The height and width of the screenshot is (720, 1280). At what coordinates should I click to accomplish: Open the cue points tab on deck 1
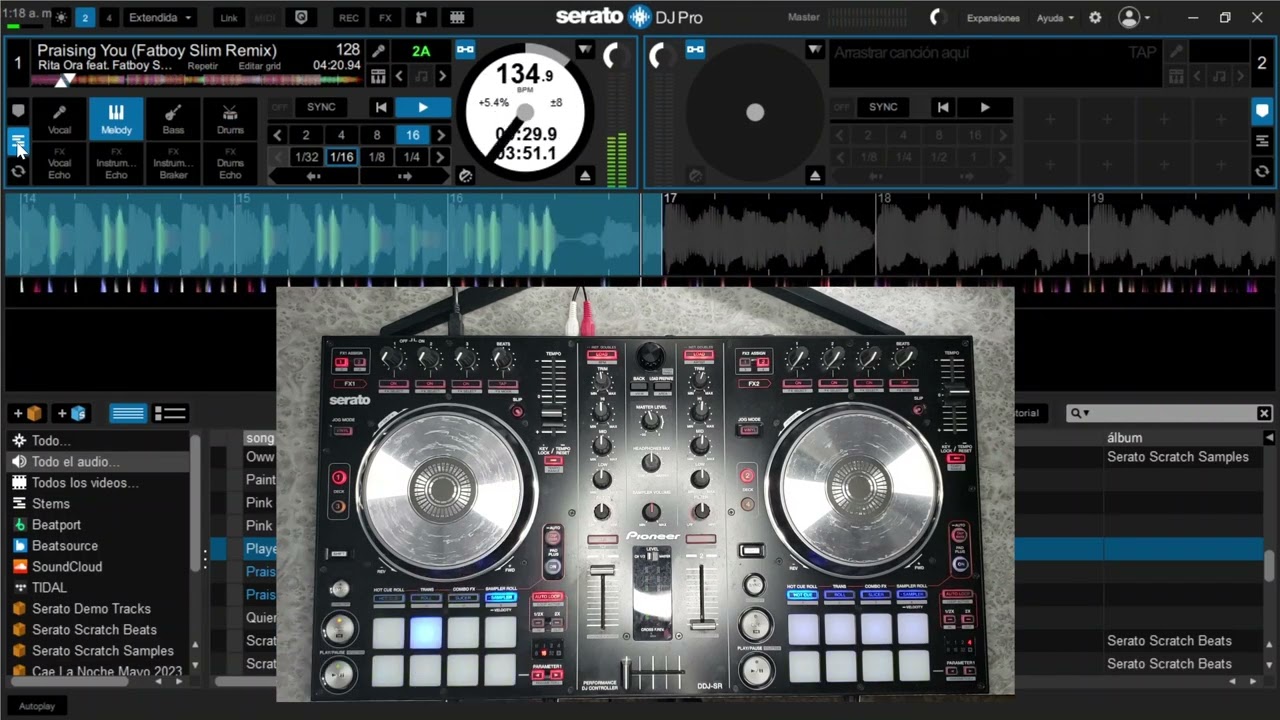[x=18, y=111]
